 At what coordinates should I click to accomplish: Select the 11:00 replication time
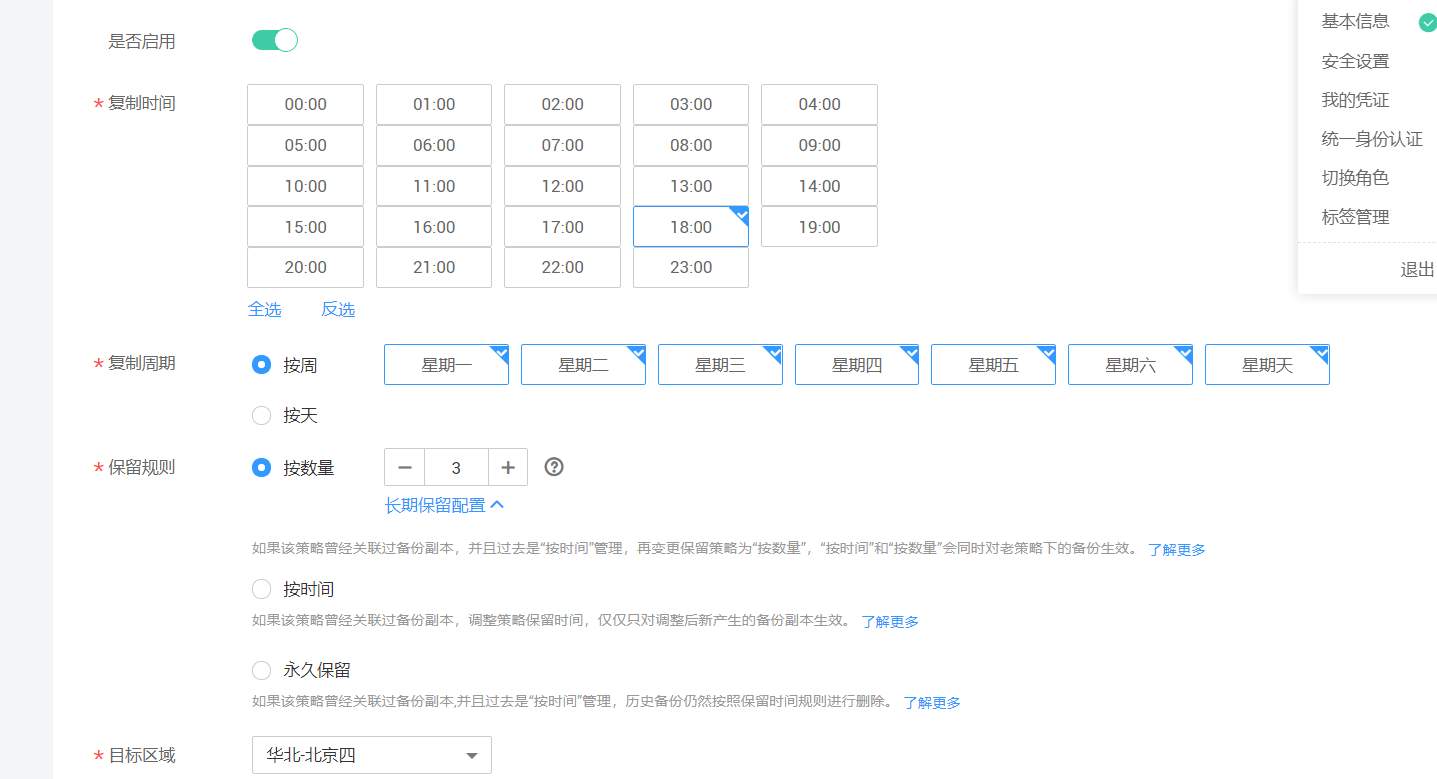(x=434, y=186)
